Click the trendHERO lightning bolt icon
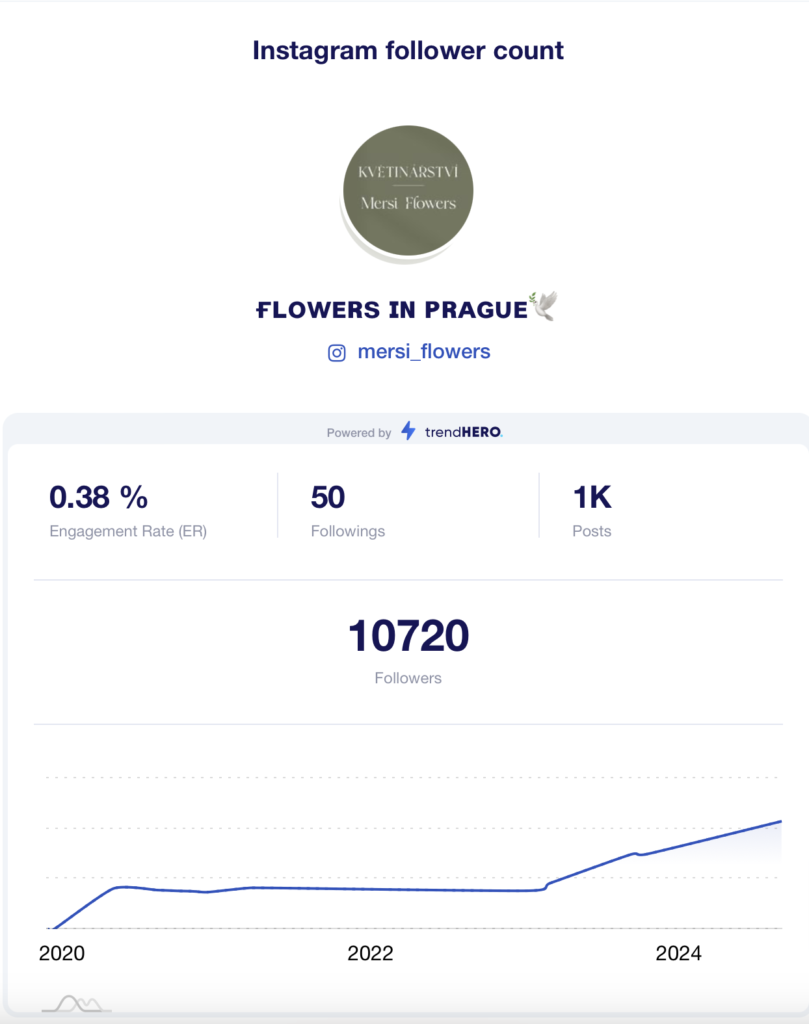 408,432
